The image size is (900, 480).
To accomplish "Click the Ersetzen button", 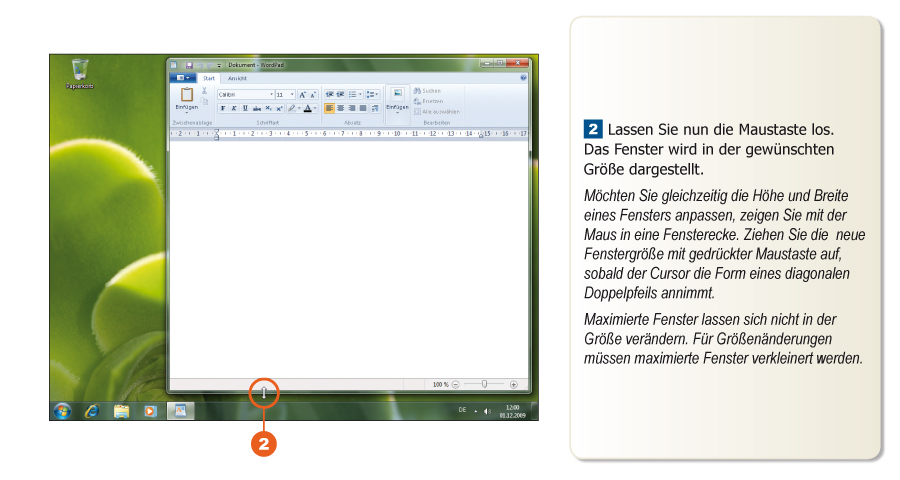I will (x=431, y=101).
